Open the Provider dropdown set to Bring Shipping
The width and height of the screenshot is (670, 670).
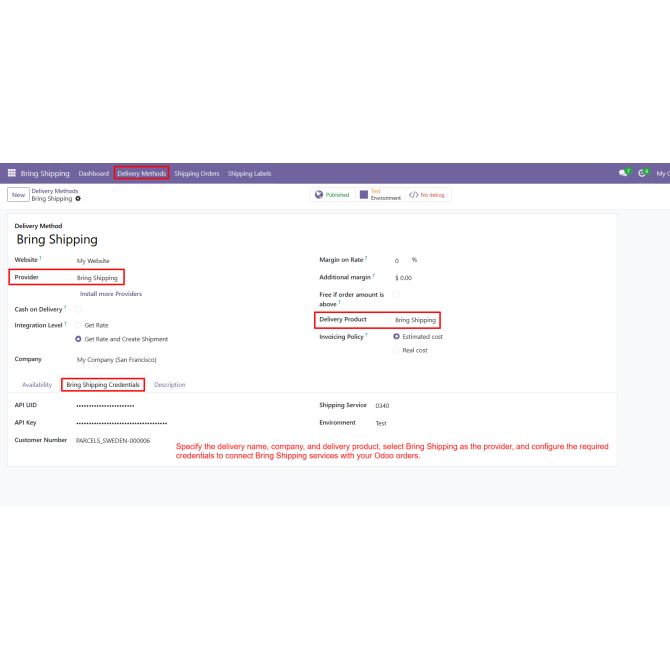(99, 278)
